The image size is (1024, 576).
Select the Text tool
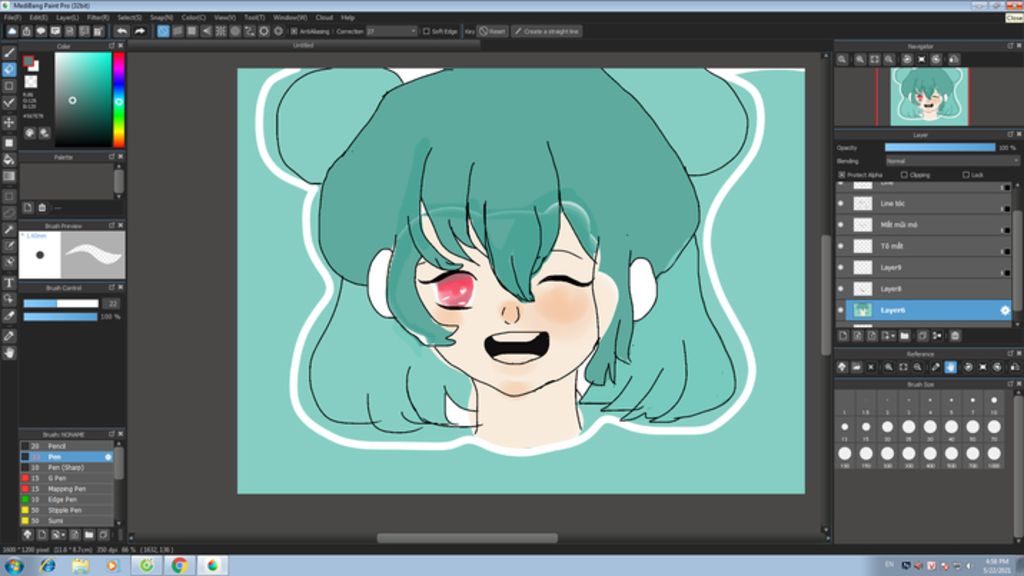tap(9, 283)
